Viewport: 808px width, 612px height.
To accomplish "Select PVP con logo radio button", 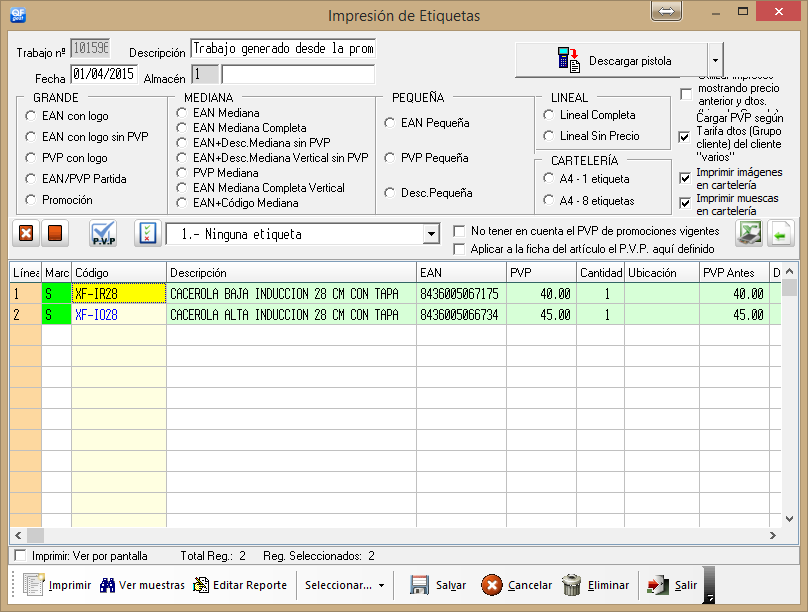I will point(31,158).
